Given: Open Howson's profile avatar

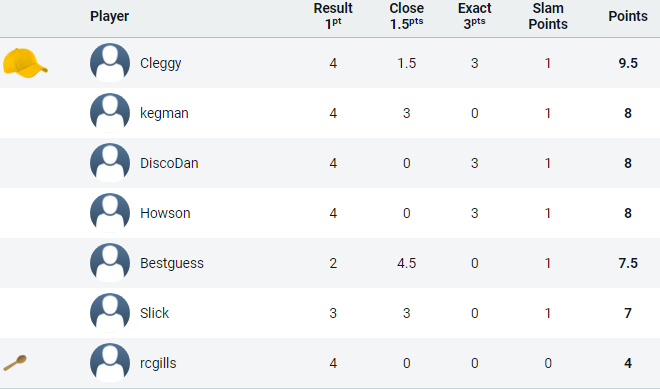Looking at the screenshot, I should point(110,213).
